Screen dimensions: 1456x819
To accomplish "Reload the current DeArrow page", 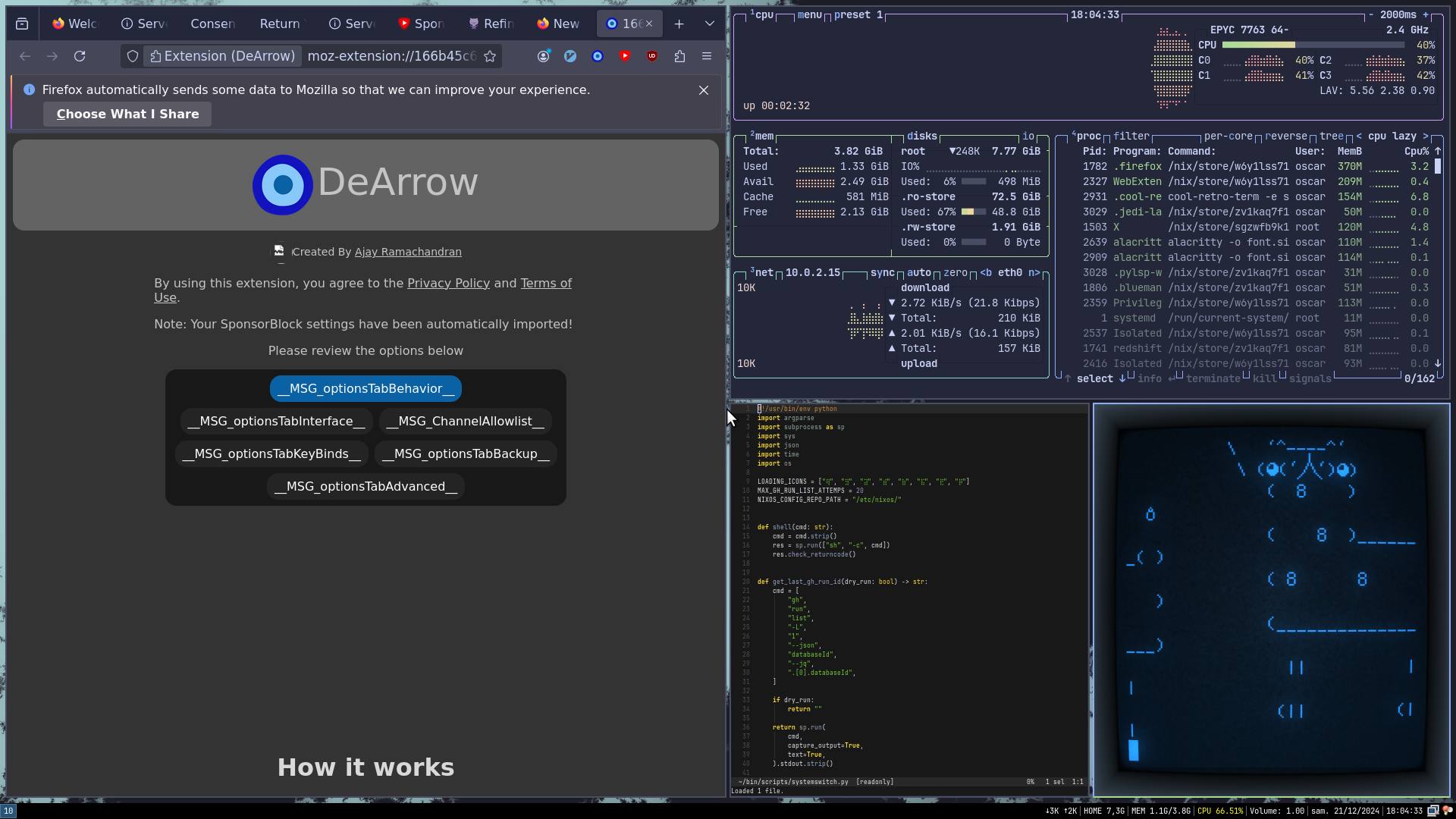I will [x=80, y=56].
